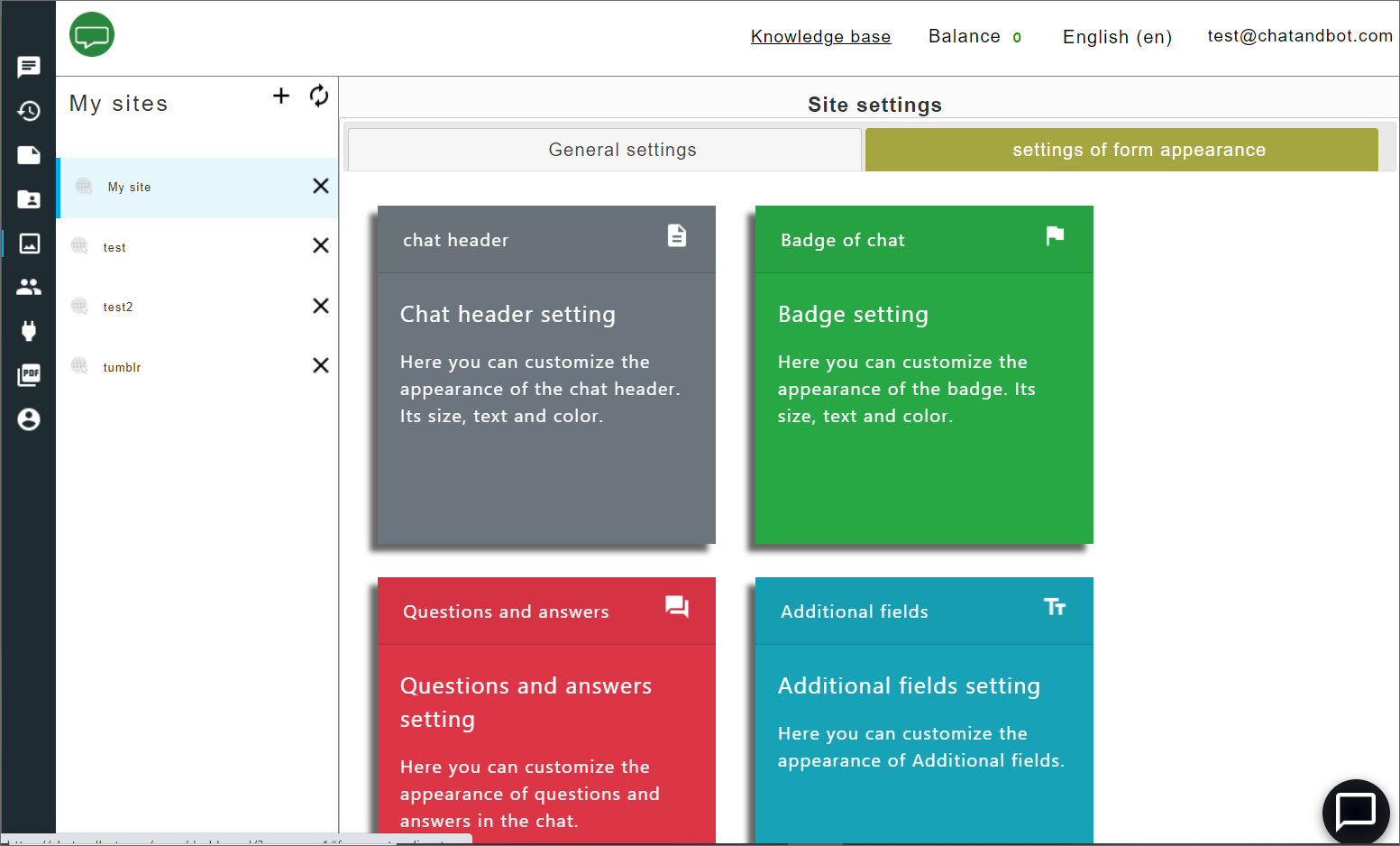Click the globe icon beside 'My site'

[84, 186]
